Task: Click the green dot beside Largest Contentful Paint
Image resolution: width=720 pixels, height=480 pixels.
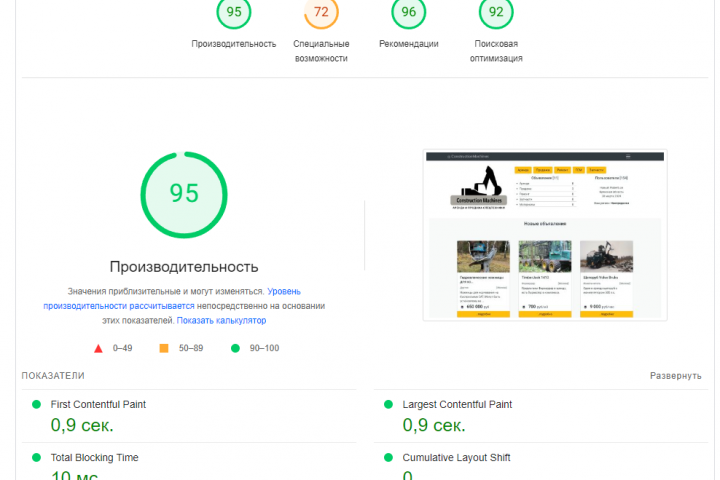Action: (x=388, y=404)
